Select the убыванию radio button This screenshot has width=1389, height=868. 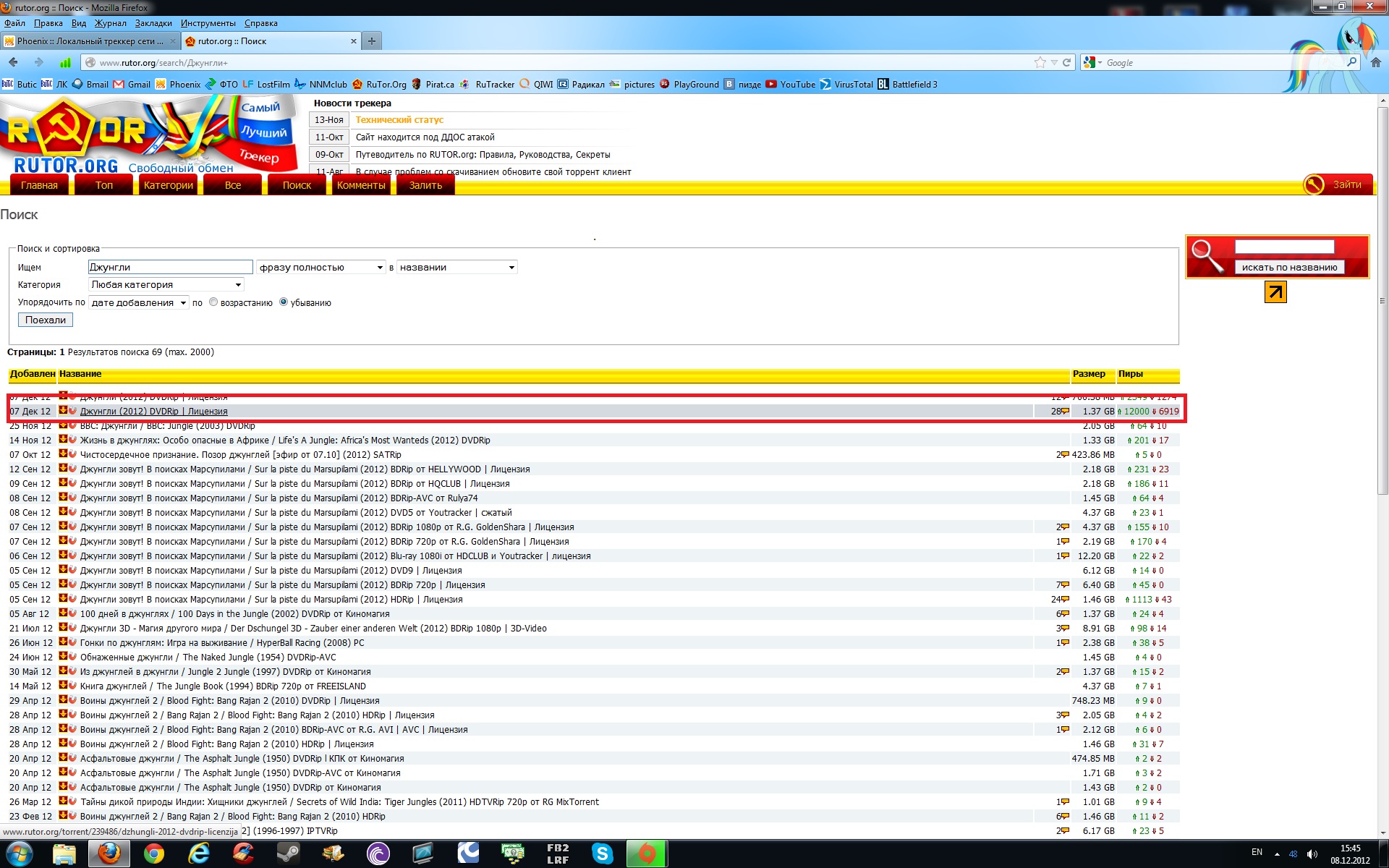pyautogui.click(x=284, y=302)
